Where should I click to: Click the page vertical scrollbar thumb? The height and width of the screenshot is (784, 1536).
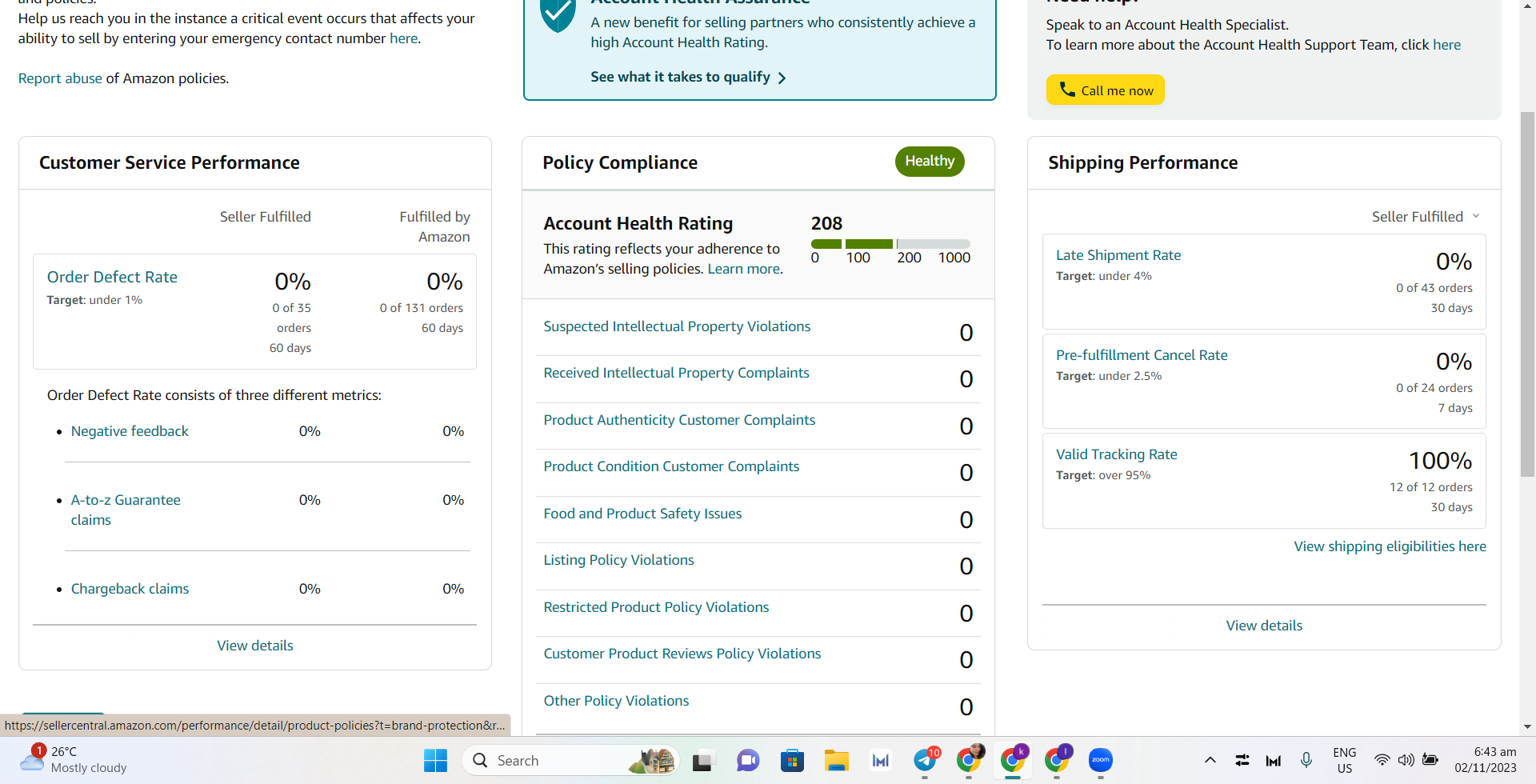coord(1527,294)
